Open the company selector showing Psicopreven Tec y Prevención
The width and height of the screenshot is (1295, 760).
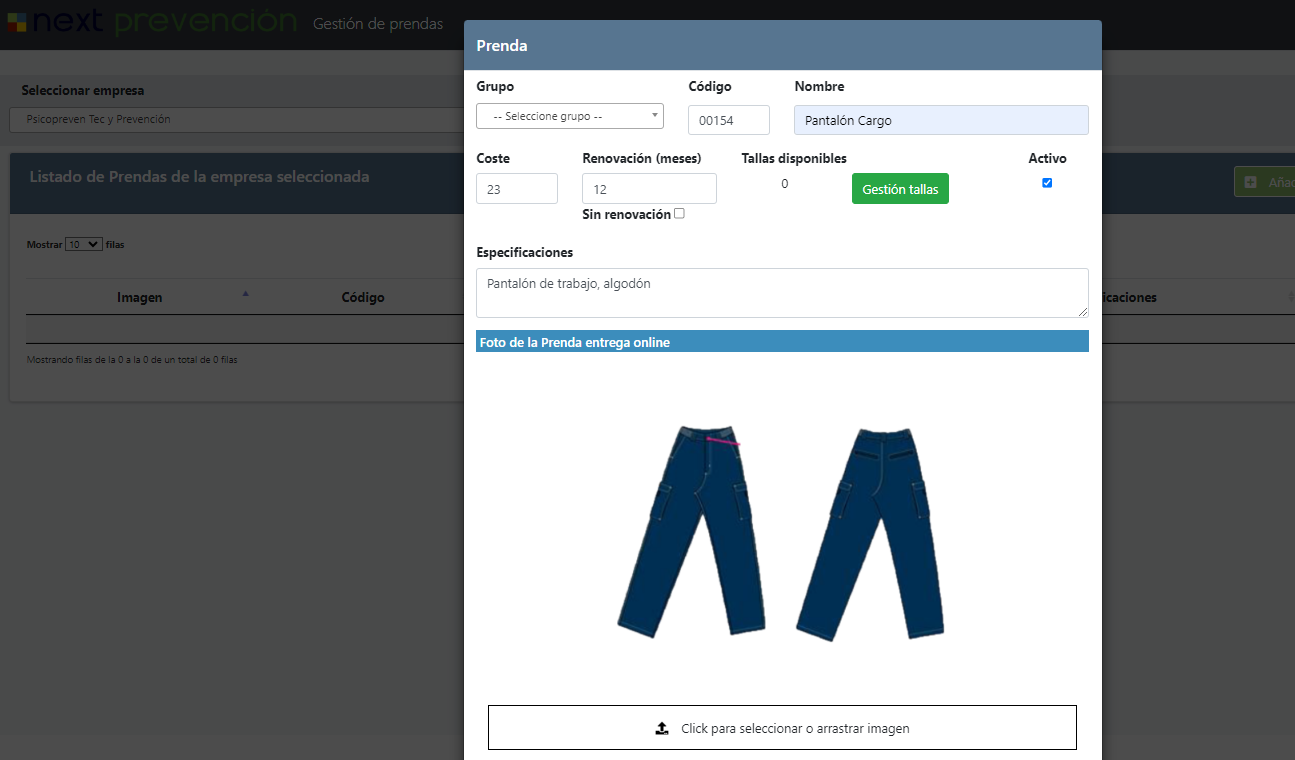pyautogui.click(x=236, y=119)
